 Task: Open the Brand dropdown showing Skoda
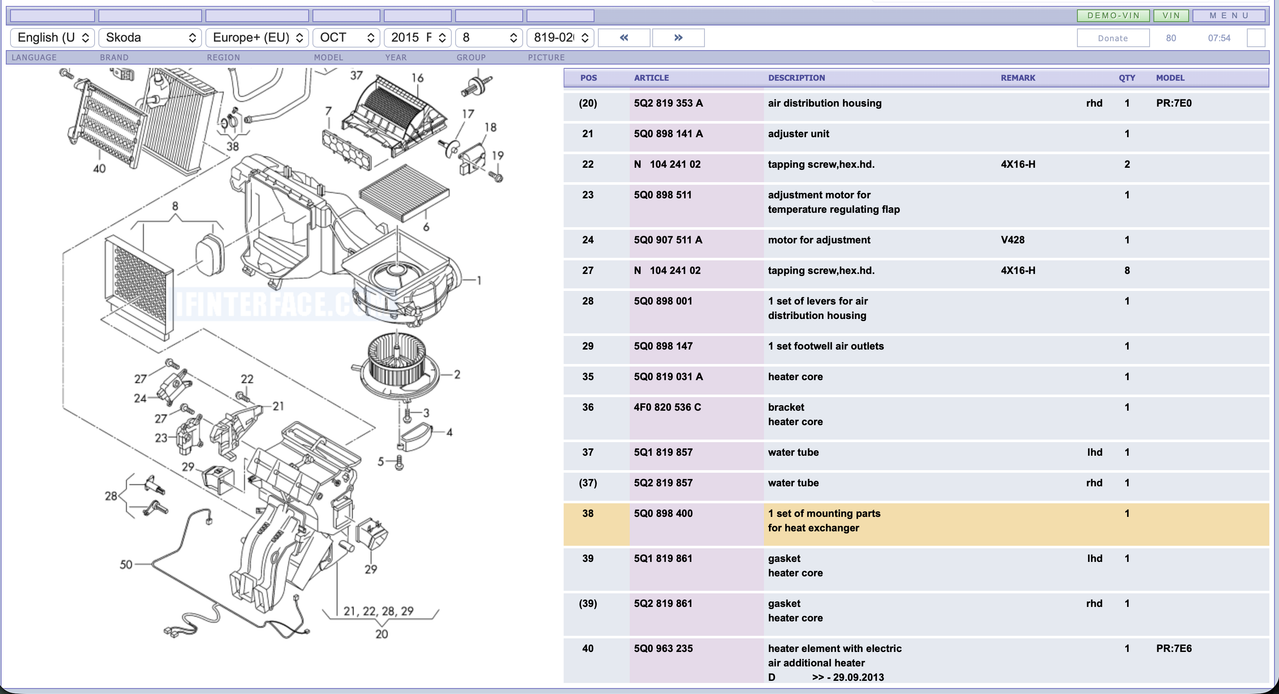(x=151, y=38)
